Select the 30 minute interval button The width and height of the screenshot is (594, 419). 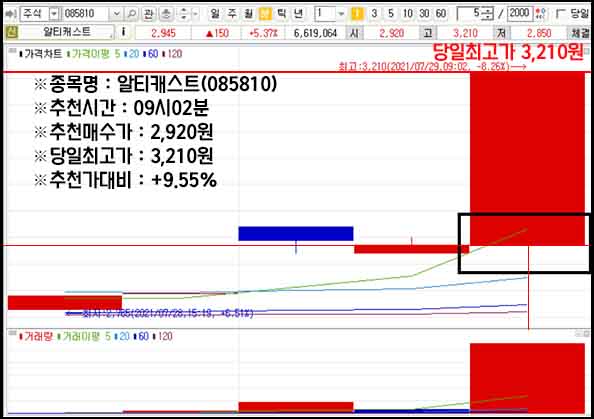coord(424,14)
